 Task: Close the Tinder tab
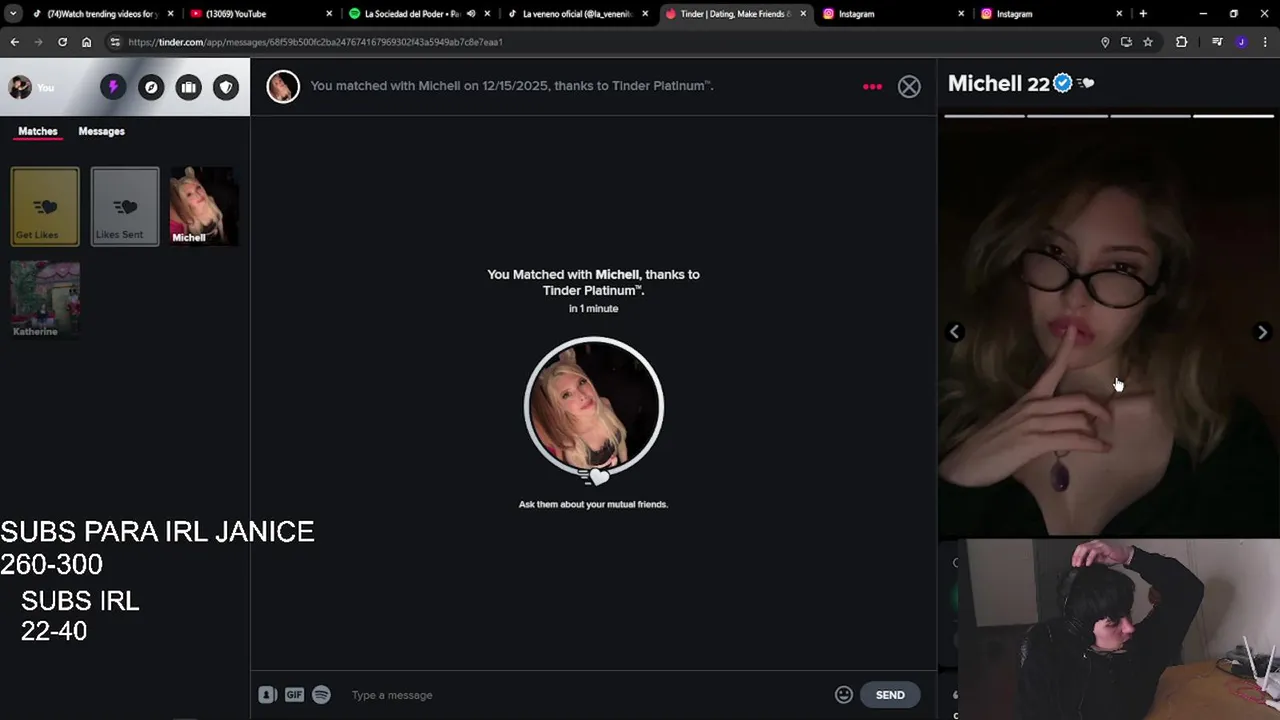(x=803, y=14)
